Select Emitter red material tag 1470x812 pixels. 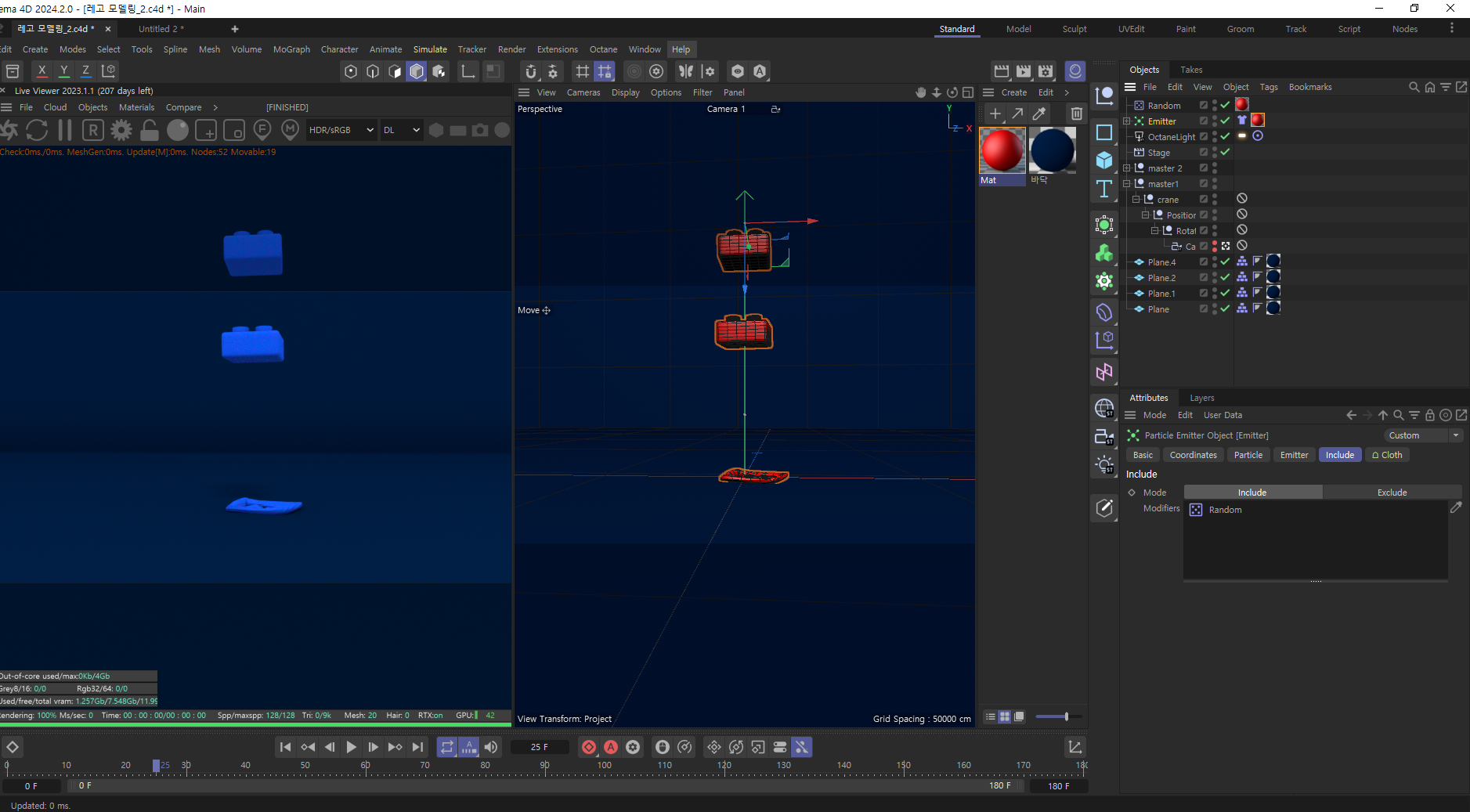pos(1258,120)
